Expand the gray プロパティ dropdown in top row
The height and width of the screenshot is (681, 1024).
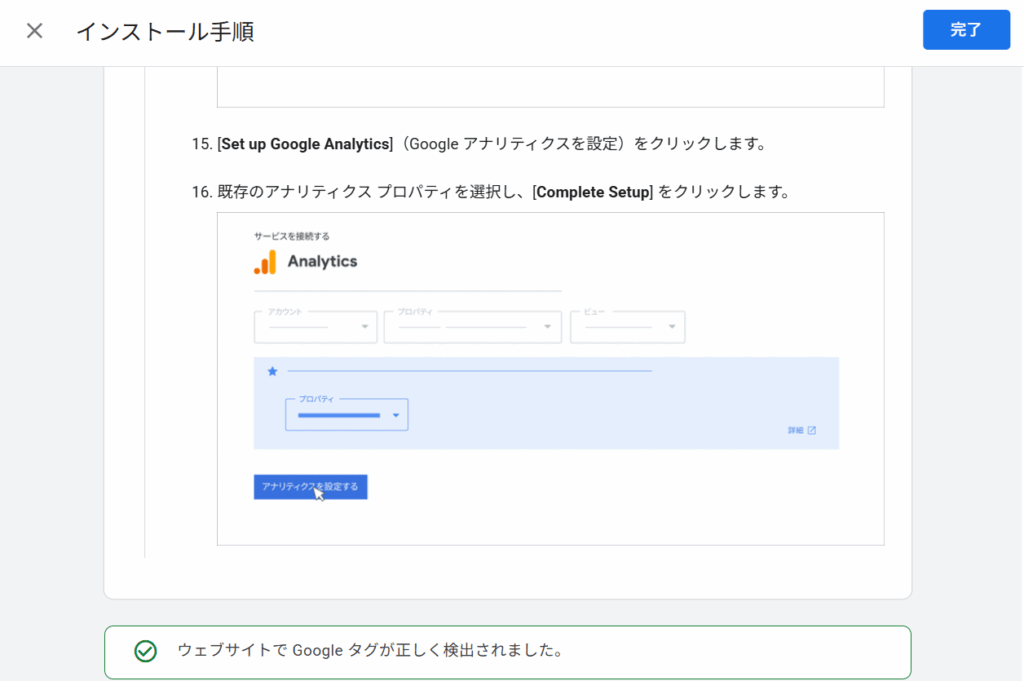click(x=472, y=327)
